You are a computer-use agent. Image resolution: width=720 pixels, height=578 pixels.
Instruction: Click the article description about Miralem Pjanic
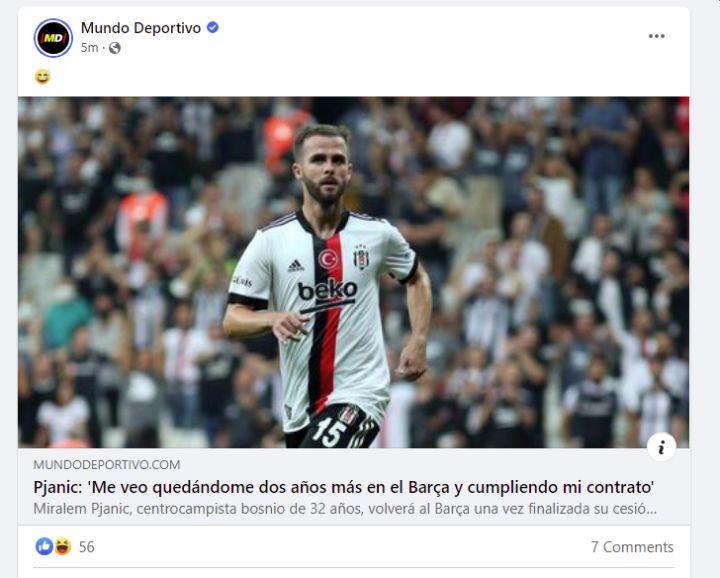pos(345,509)
